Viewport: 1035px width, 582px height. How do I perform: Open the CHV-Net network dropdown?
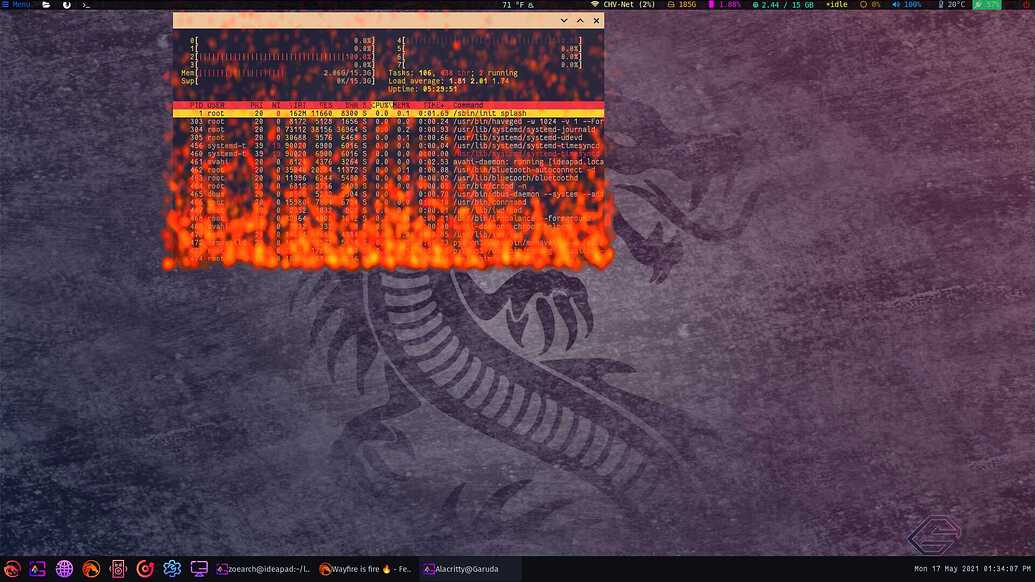[620, 4]
